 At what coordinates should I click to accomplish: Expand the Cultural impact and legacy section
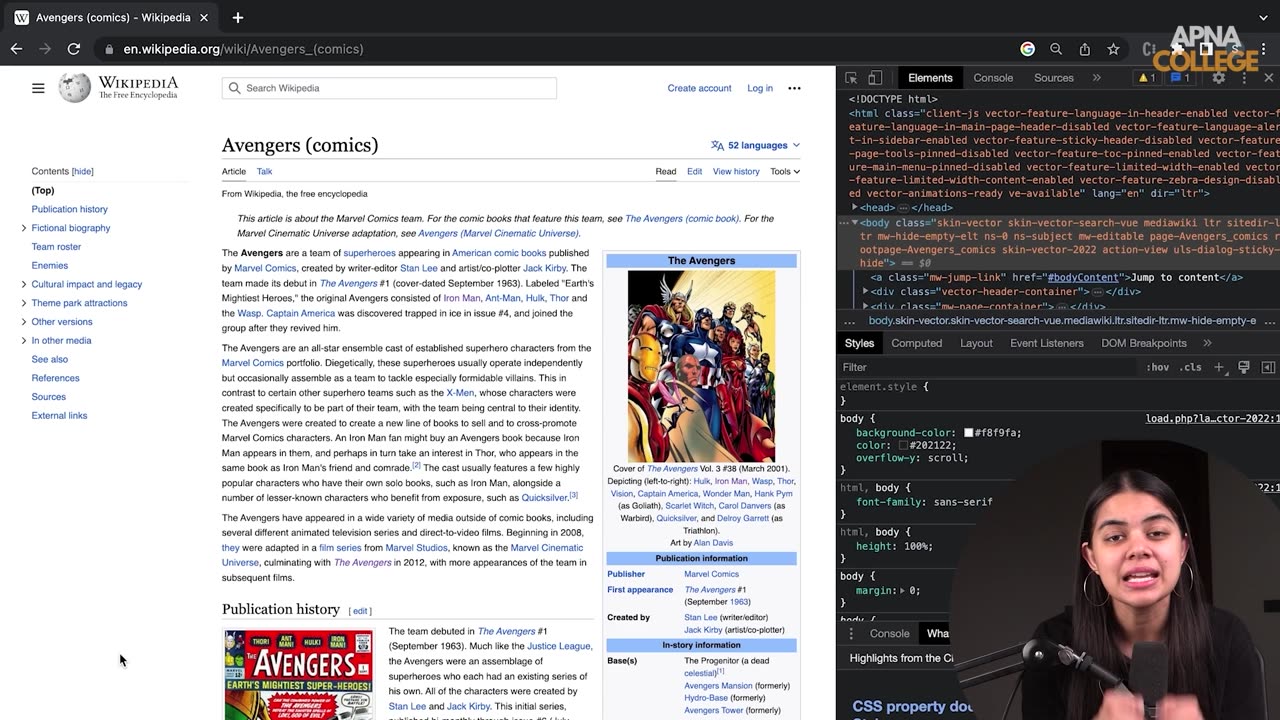point(23,284)
